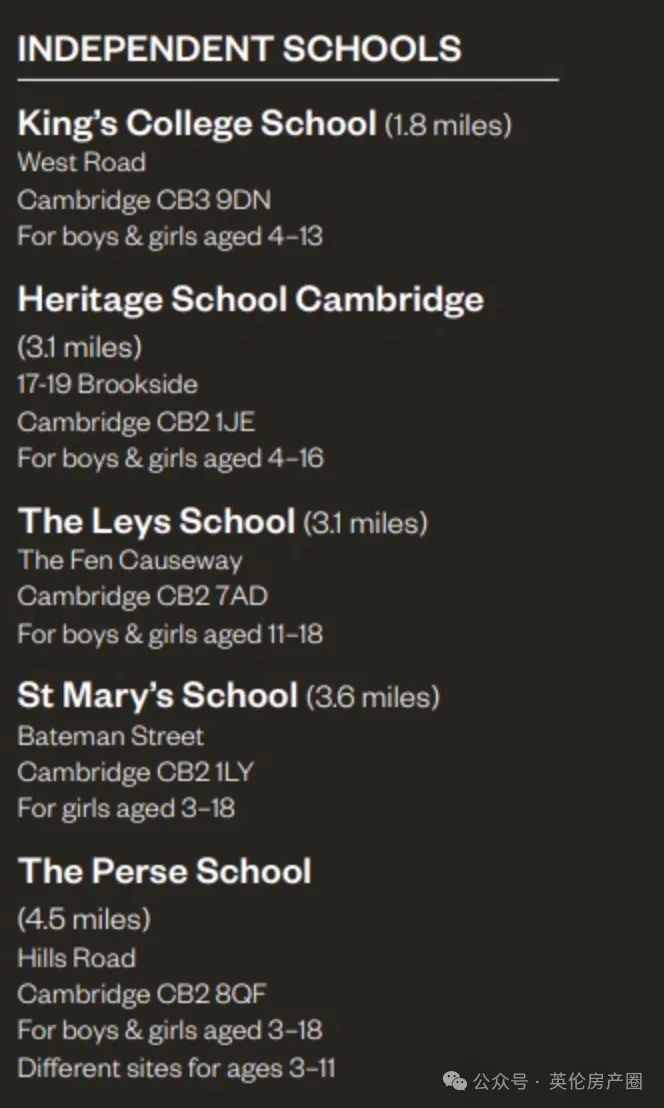This screenshot has width=664, height=1108.
Task: Click postcode text Cambridge CB3 9DN
Action: point(144,200)
